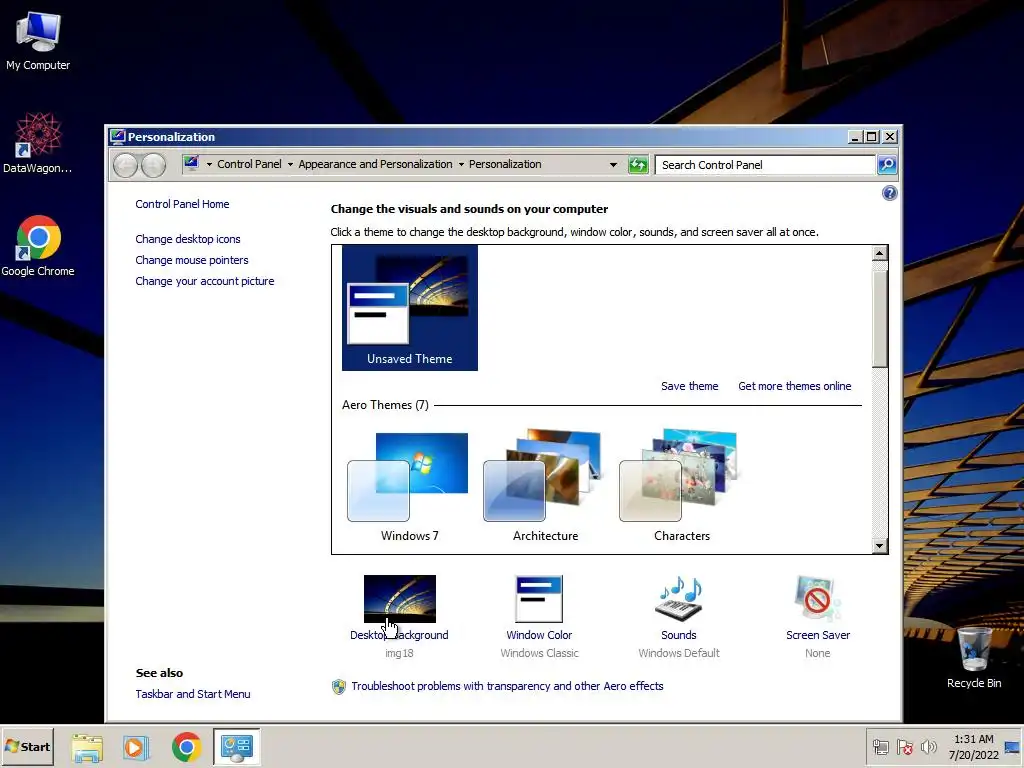Open Chrome from the taskbar
1024x768 pixels.
186,747
